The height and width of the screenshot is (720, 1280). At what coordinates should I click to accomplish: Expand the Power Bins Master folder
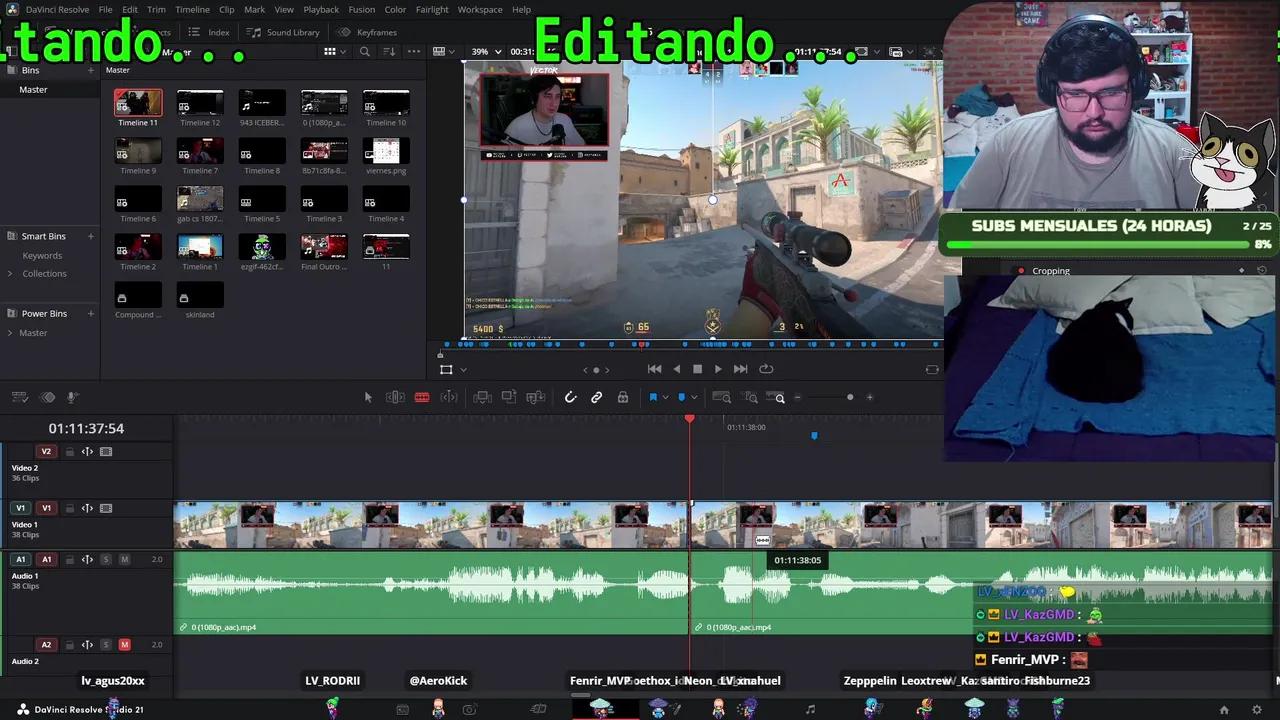(x=10, y=333)
